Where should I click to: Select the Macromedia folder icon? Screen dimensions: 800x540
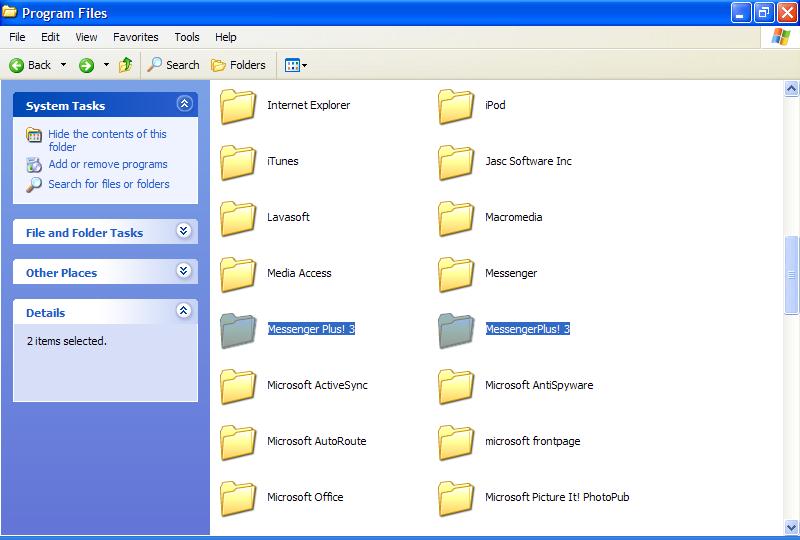456,218
